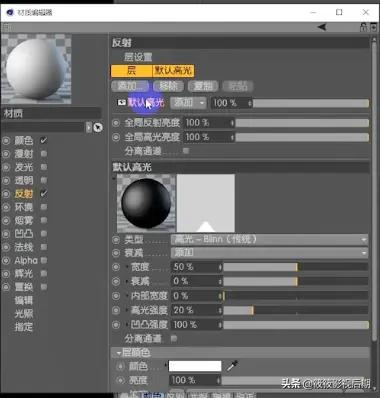380x398 pixels.
Task: Click the dot icon left of 辉光 channel
Action: coord(6,274)
